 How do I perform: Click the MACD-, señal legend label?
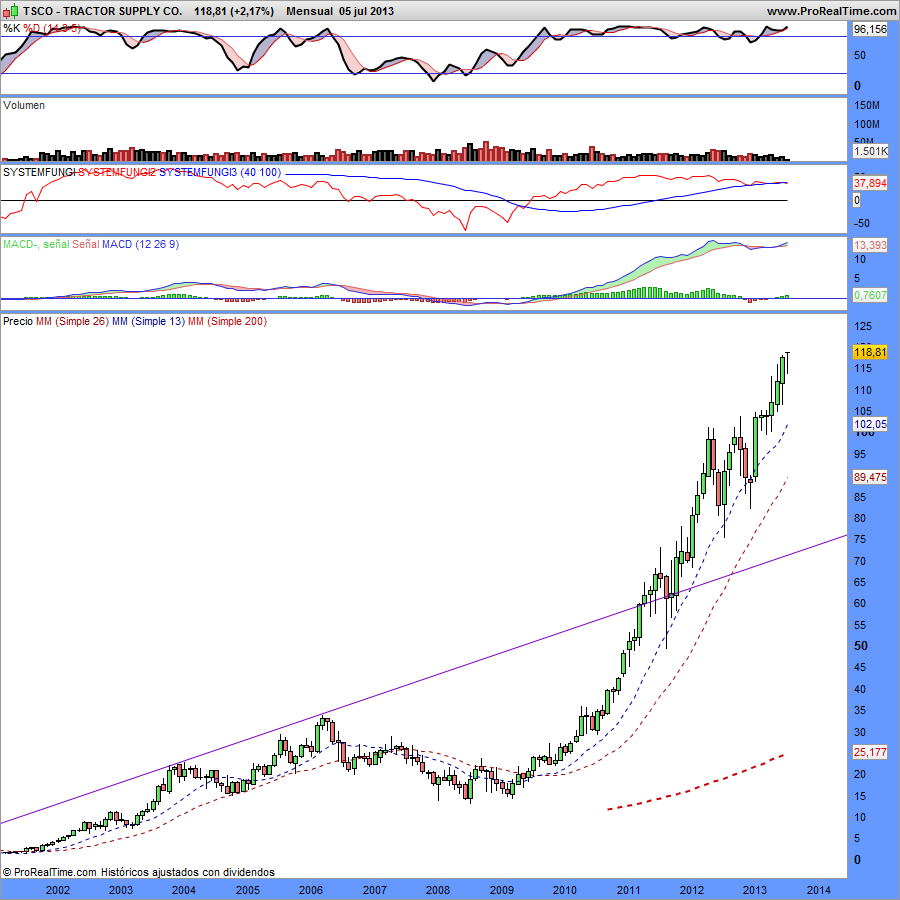[x=36, y=244]
